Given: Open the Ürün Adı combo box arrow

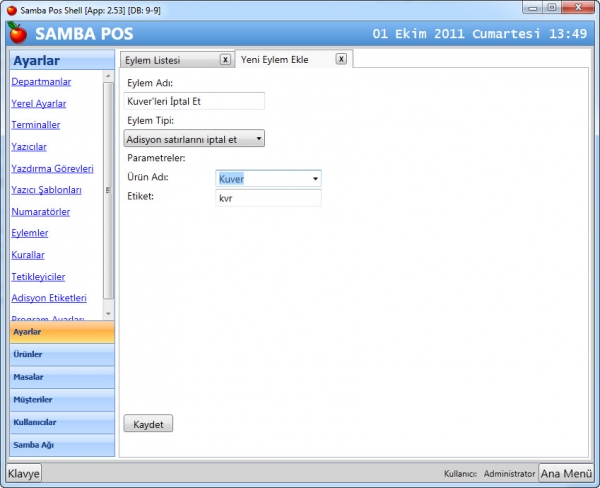Looking at the screenshot, I should (315, 179).
